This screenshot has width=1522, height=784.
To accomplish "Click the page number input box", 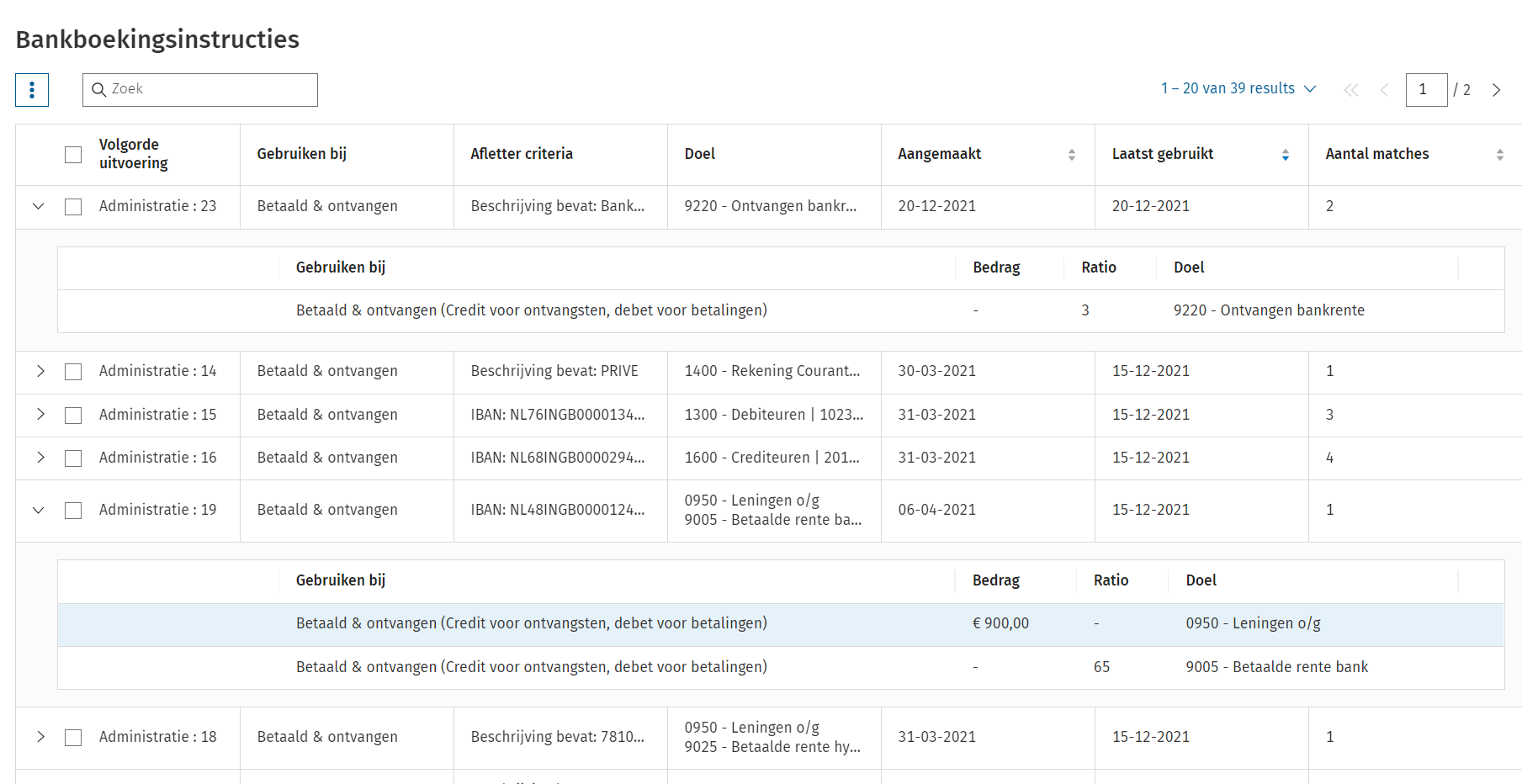I will (x=1425, y=90).
